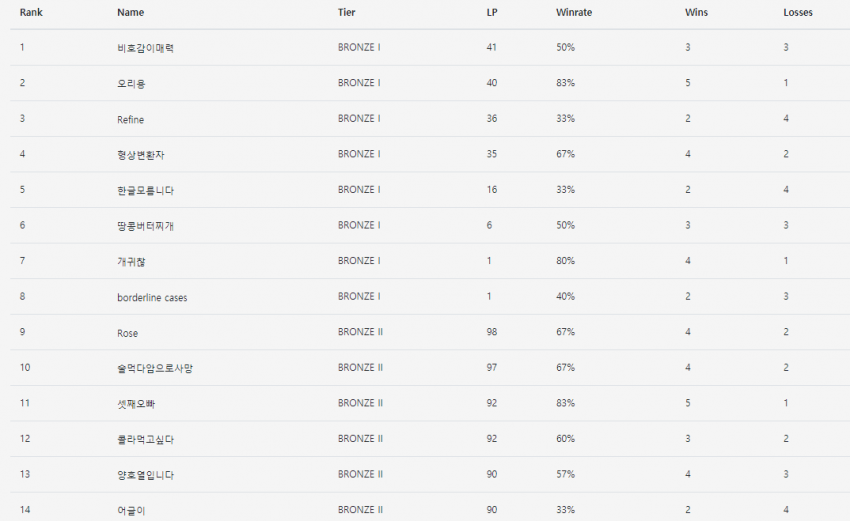Select the 60% winrate cell in row 12
Screen dimensions: 850x521
point(565,439)
